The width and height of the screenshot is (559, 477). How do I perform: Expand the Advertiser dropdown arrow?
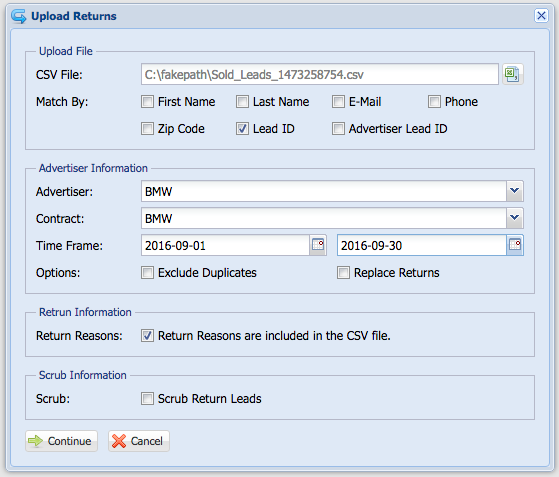coord(515,191)
